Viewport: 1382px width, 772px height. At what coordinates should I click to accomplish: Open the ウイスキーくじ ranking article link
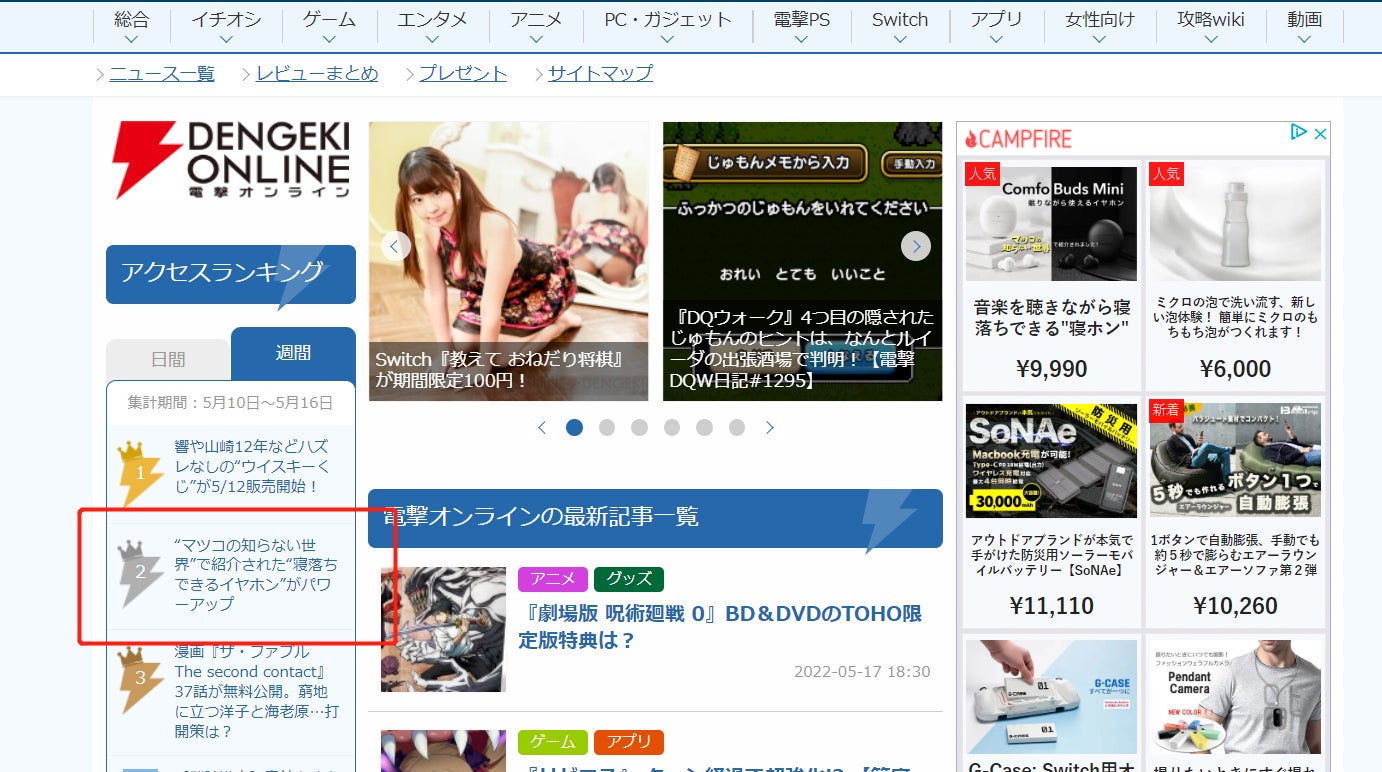tap(252, 466)
